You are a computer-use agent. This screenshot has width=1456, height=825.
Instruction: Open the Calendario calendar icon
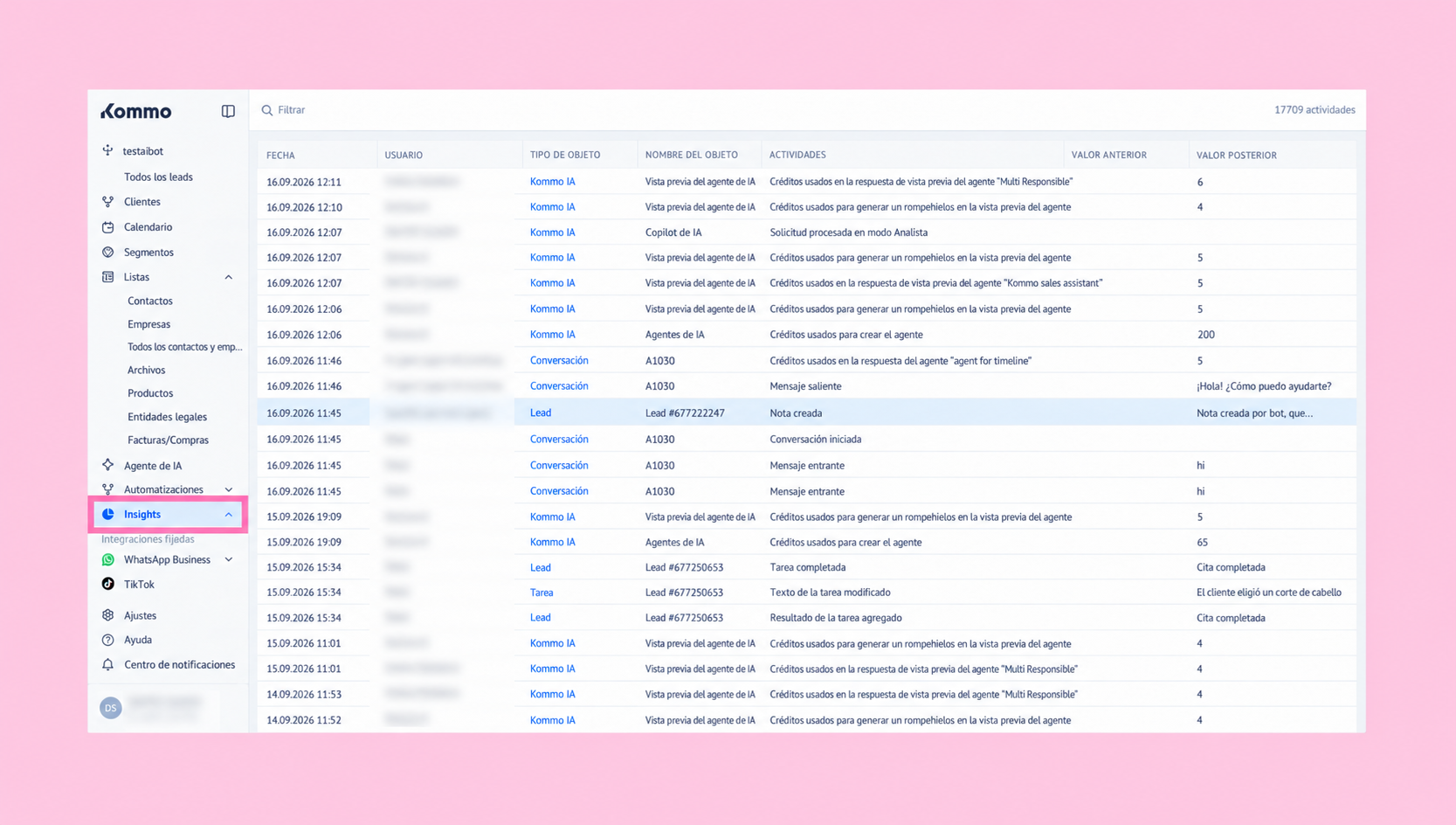click(108, 227)
